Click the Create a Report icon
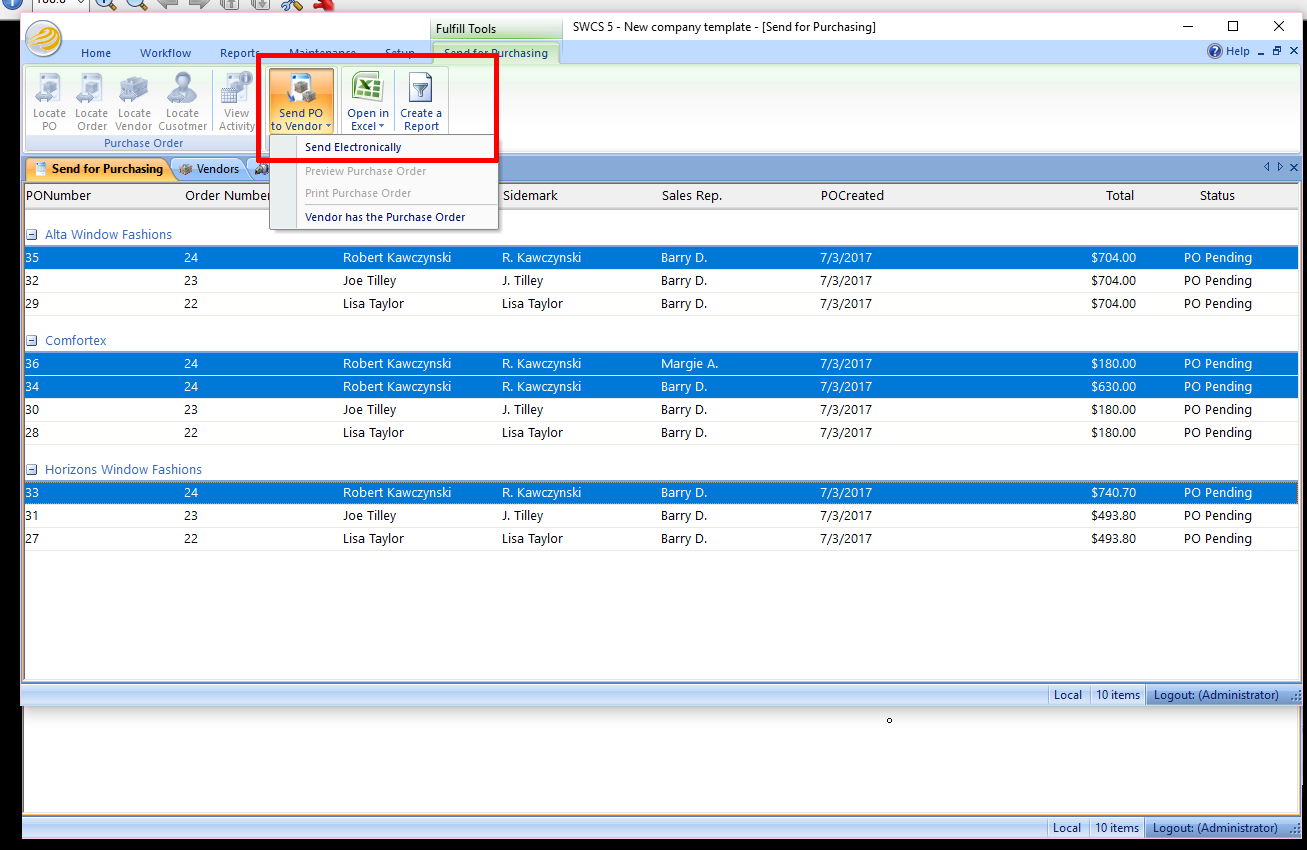Image resolution: width=1307 pixels, height=850 pixels. coord(421,102)
